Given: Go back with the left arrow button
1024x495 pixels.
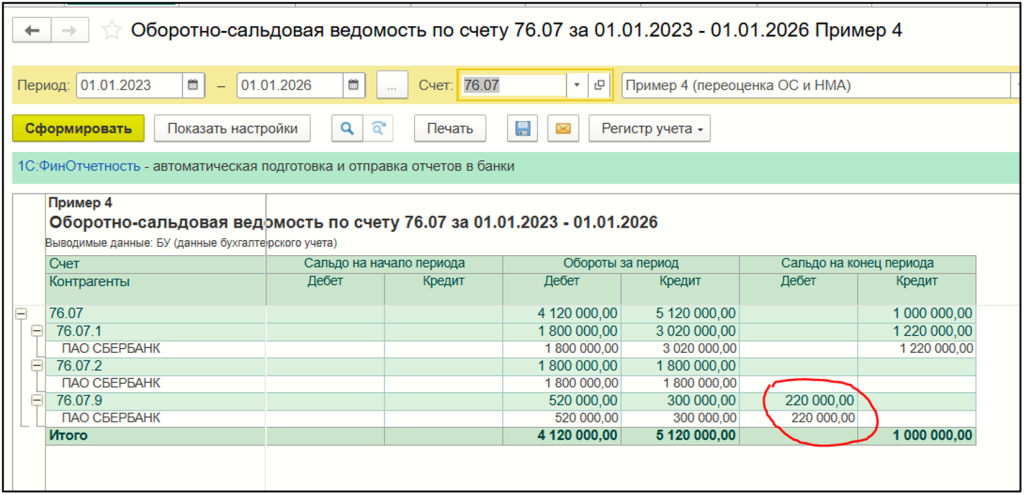Looking at the screenshot, I should 33,31.
